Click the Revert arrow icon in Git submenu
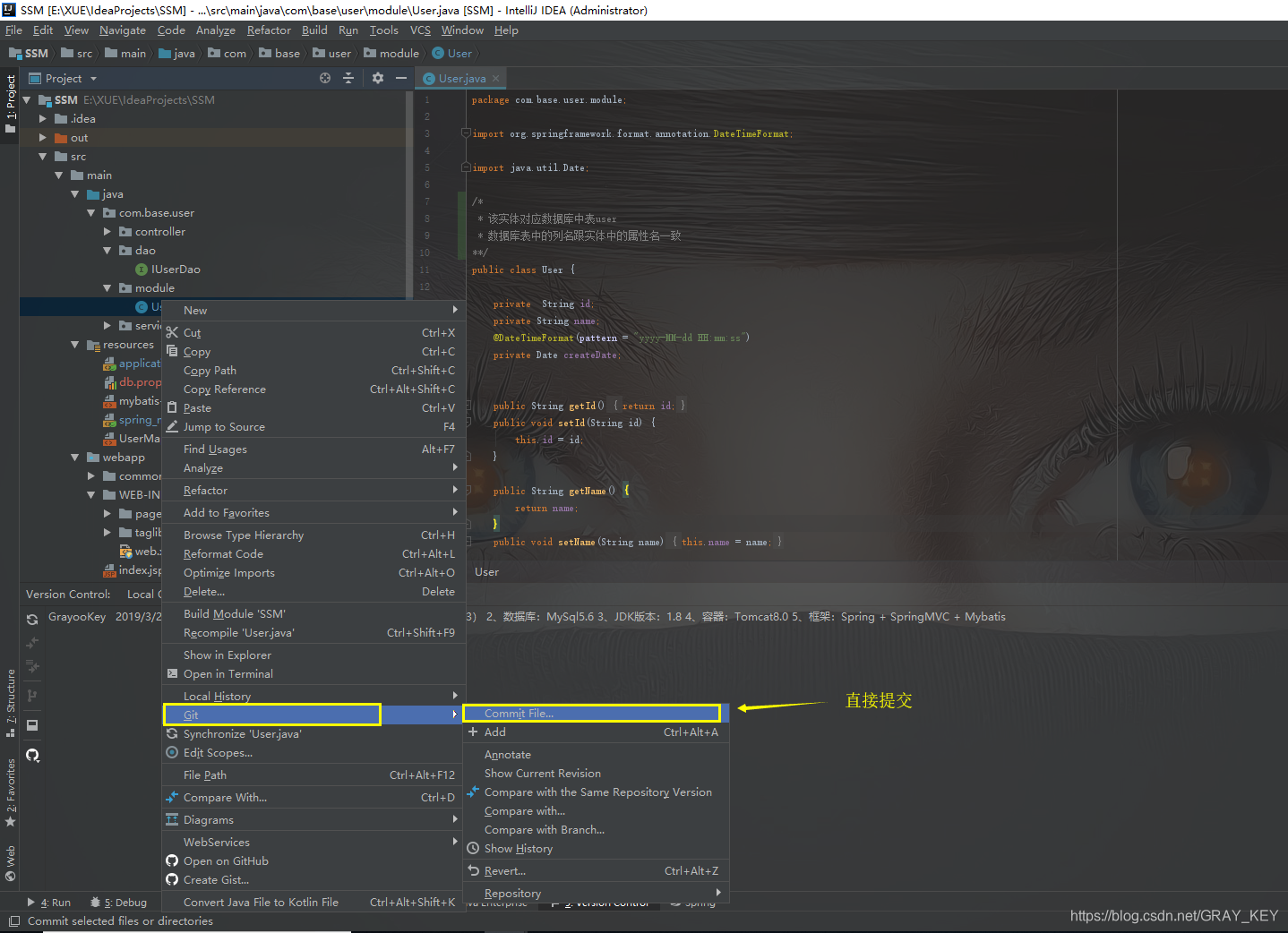The image size is (1288, 933). pyautogui.click(x=473, y=870)
